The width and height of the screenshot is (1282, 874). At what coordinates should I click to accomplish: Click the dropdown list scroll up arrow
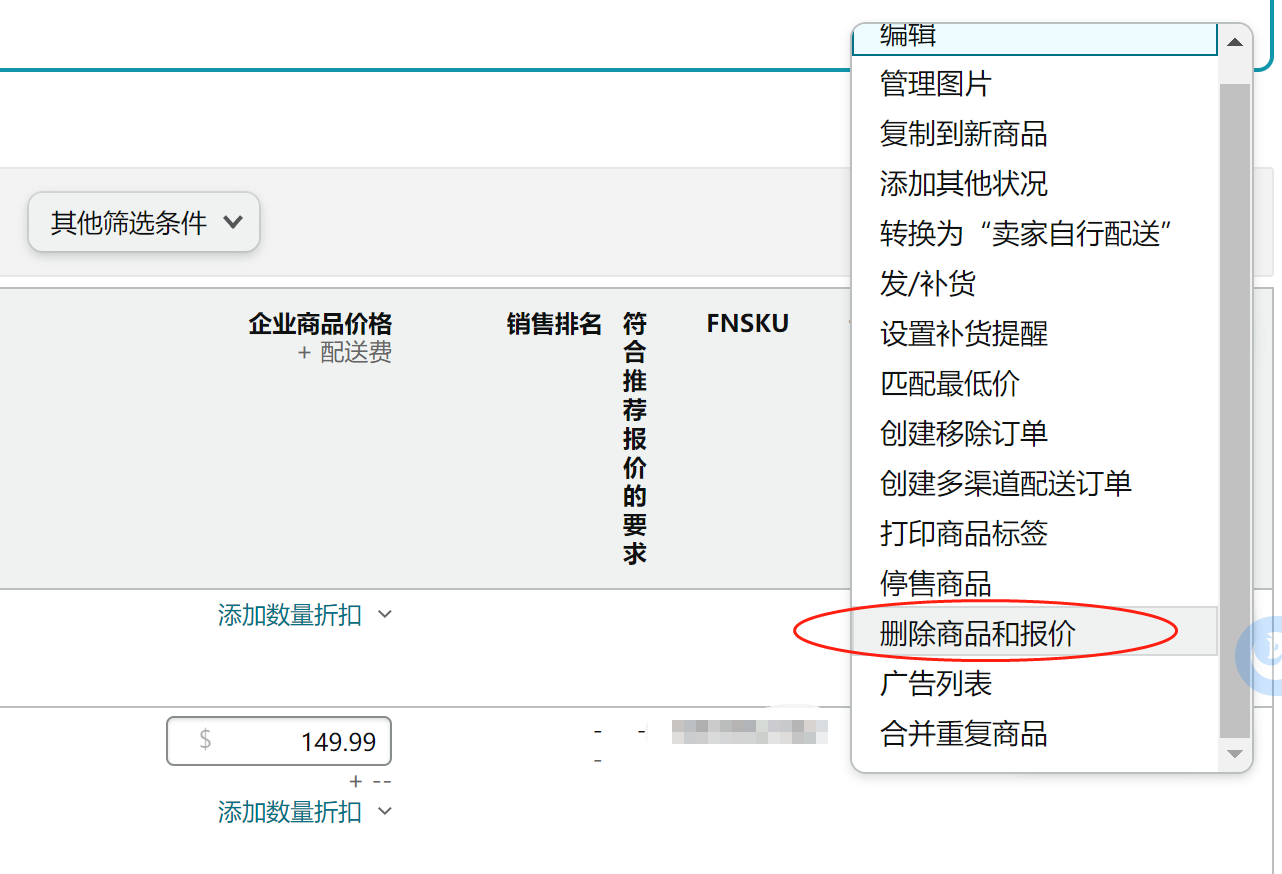pos(1235,42)
